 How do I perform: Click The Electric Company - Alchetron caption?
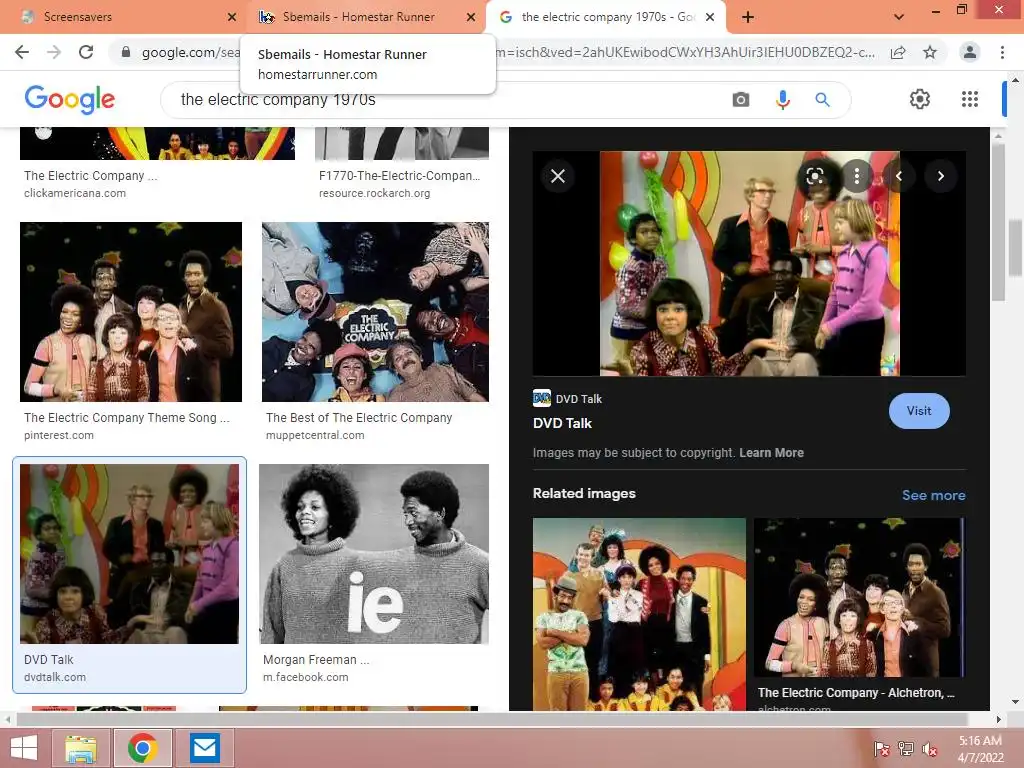tap(856, 693)
